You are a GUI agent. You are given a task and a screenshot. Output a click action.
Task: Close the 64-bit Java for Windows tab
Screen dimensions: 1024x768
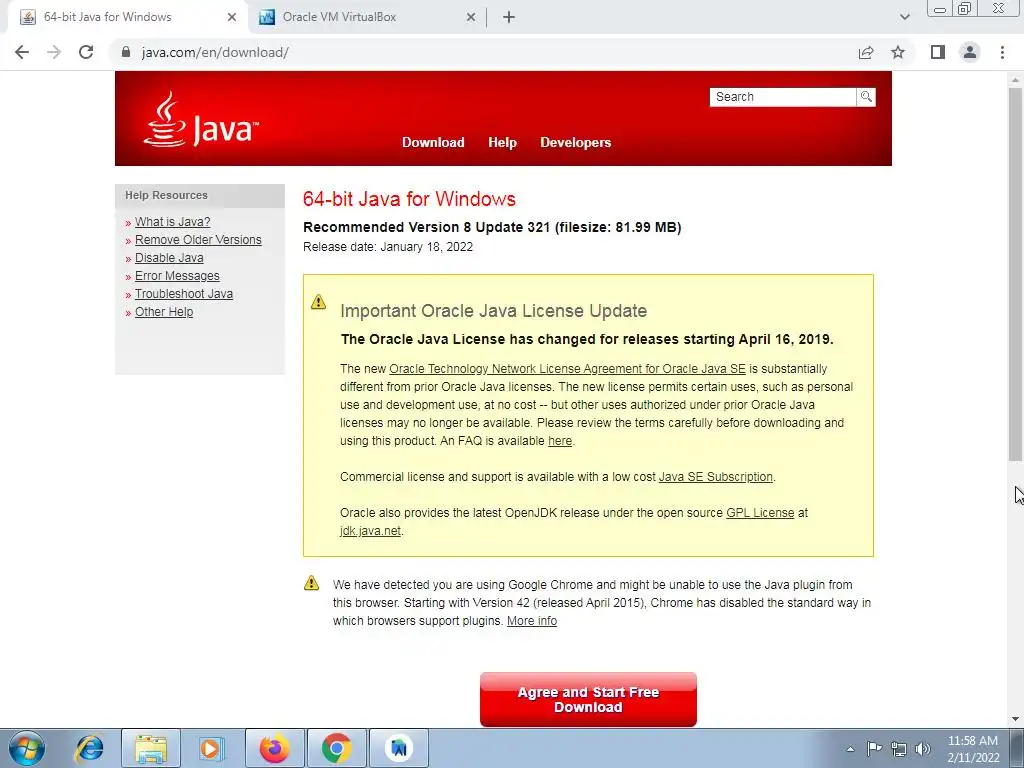pyautogui.click(x=232, y=18)
